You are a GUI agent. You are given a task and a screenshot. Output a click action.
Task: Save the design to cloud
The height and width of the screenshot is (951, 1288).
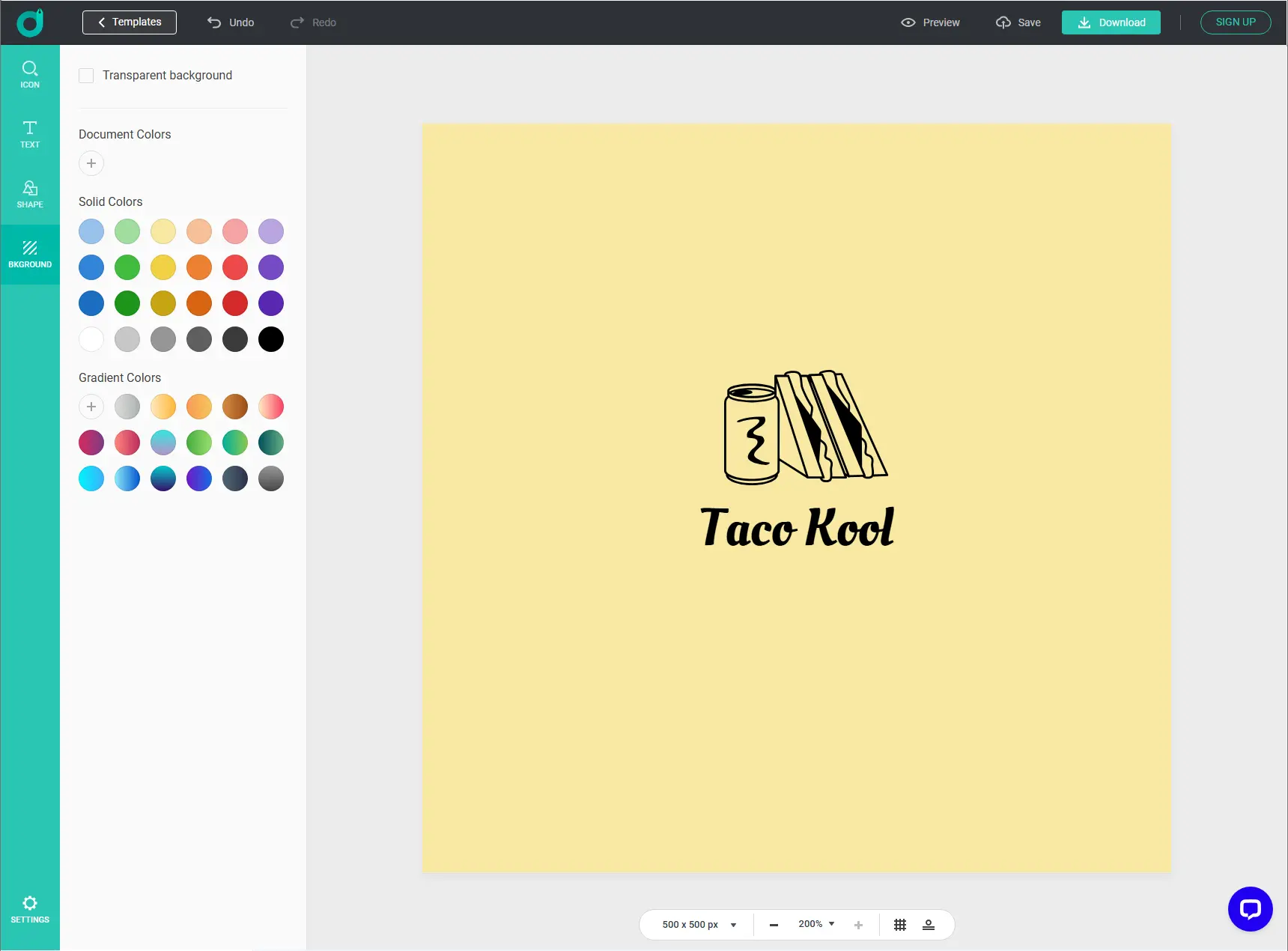click(1018, 22)
